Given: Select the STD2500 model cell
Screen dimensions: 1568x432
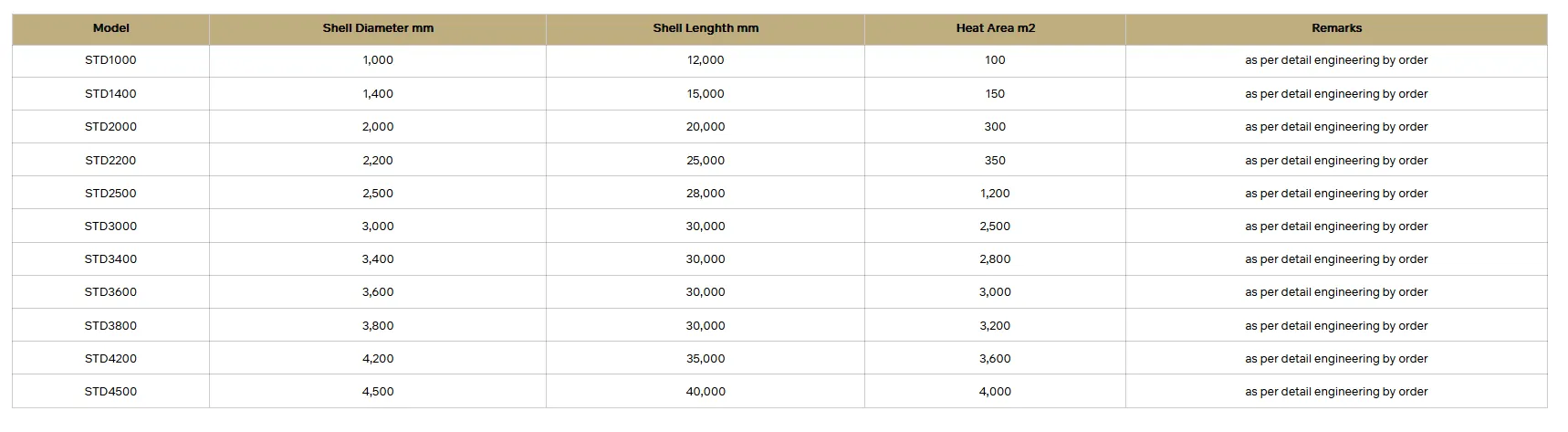Looking at the screenshot, I should [110, 194].
